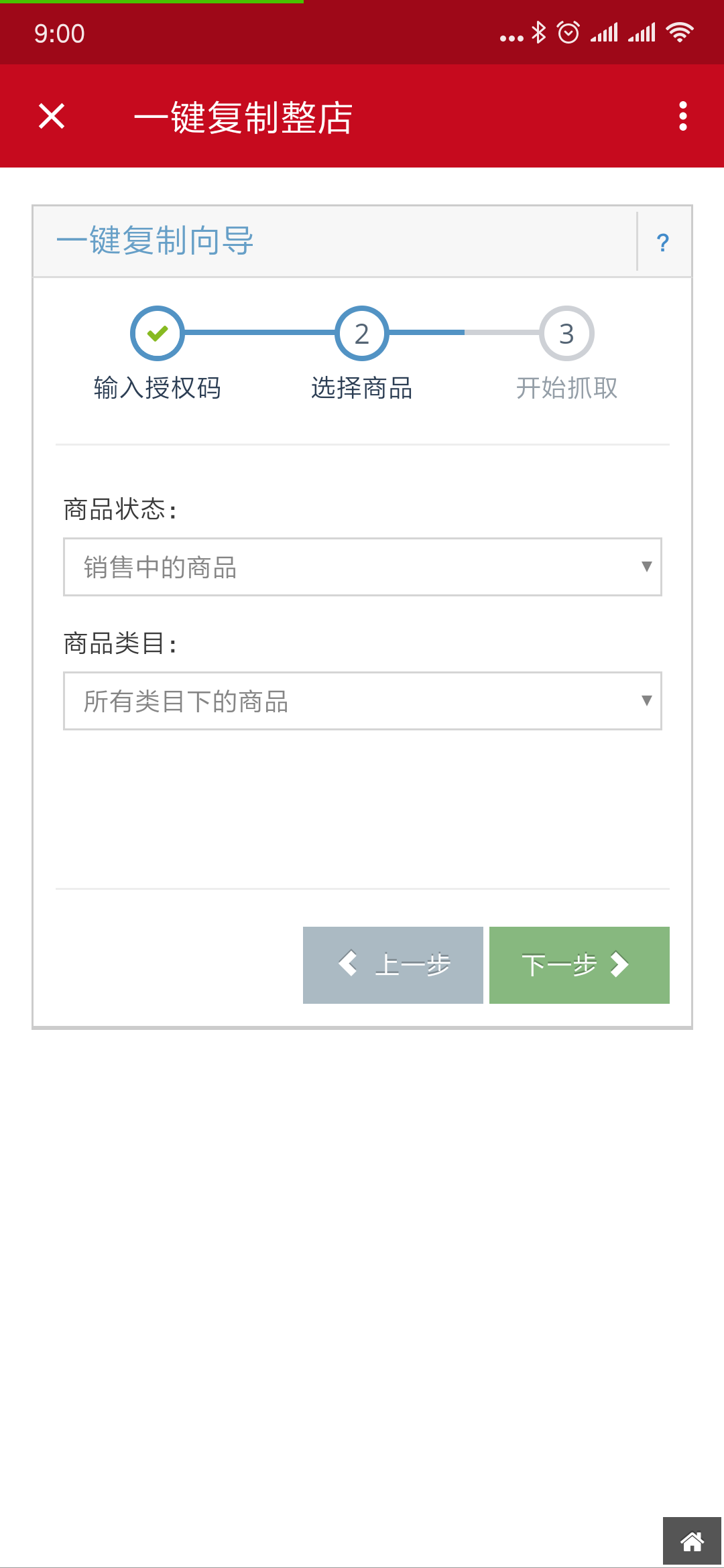Click the 输入授权码 step label
Viewport: 724px width, 1568px height.
(x=158, y=388)
